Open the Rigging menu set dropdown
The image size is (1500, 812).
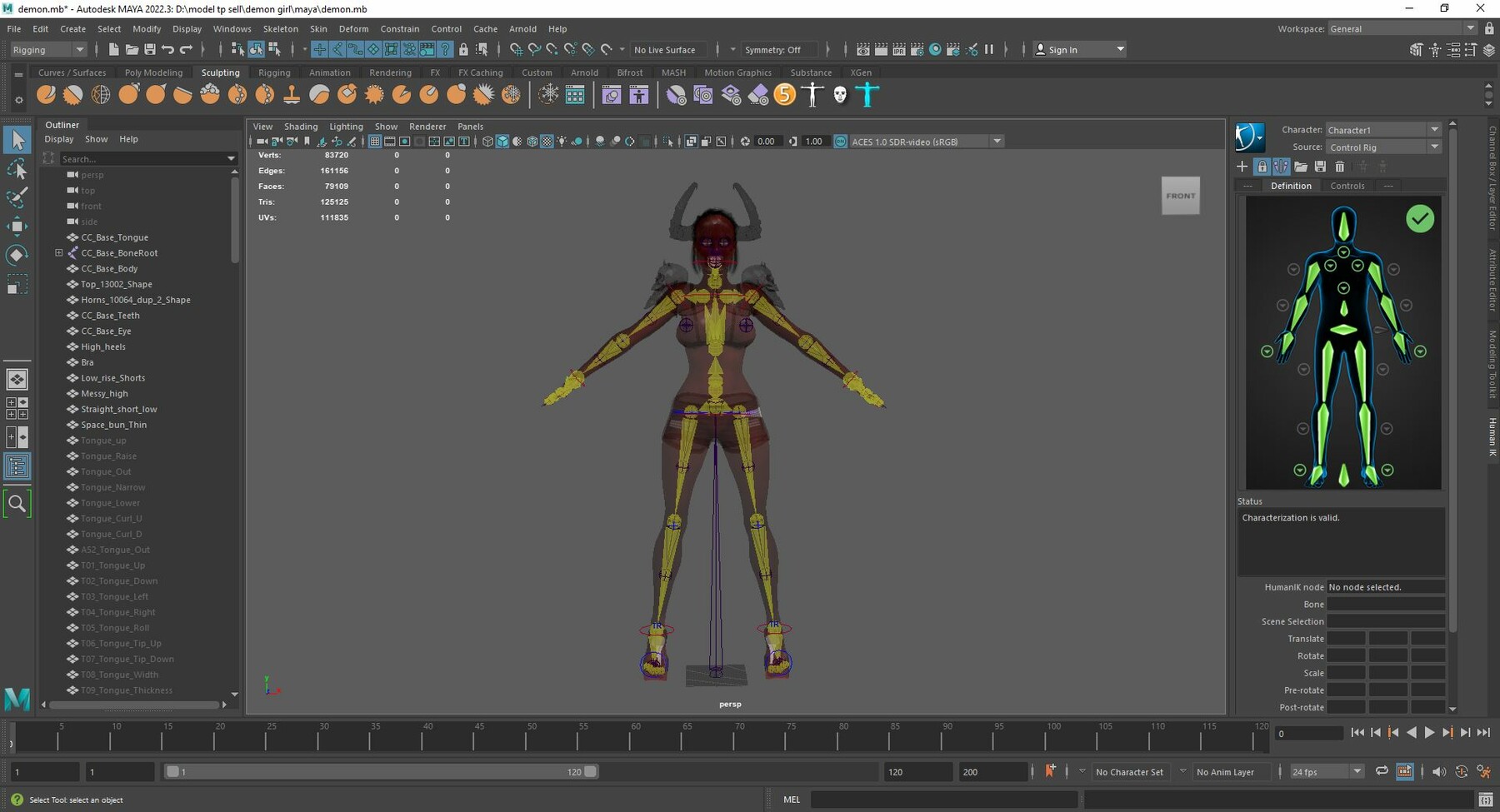click(48, 50)
